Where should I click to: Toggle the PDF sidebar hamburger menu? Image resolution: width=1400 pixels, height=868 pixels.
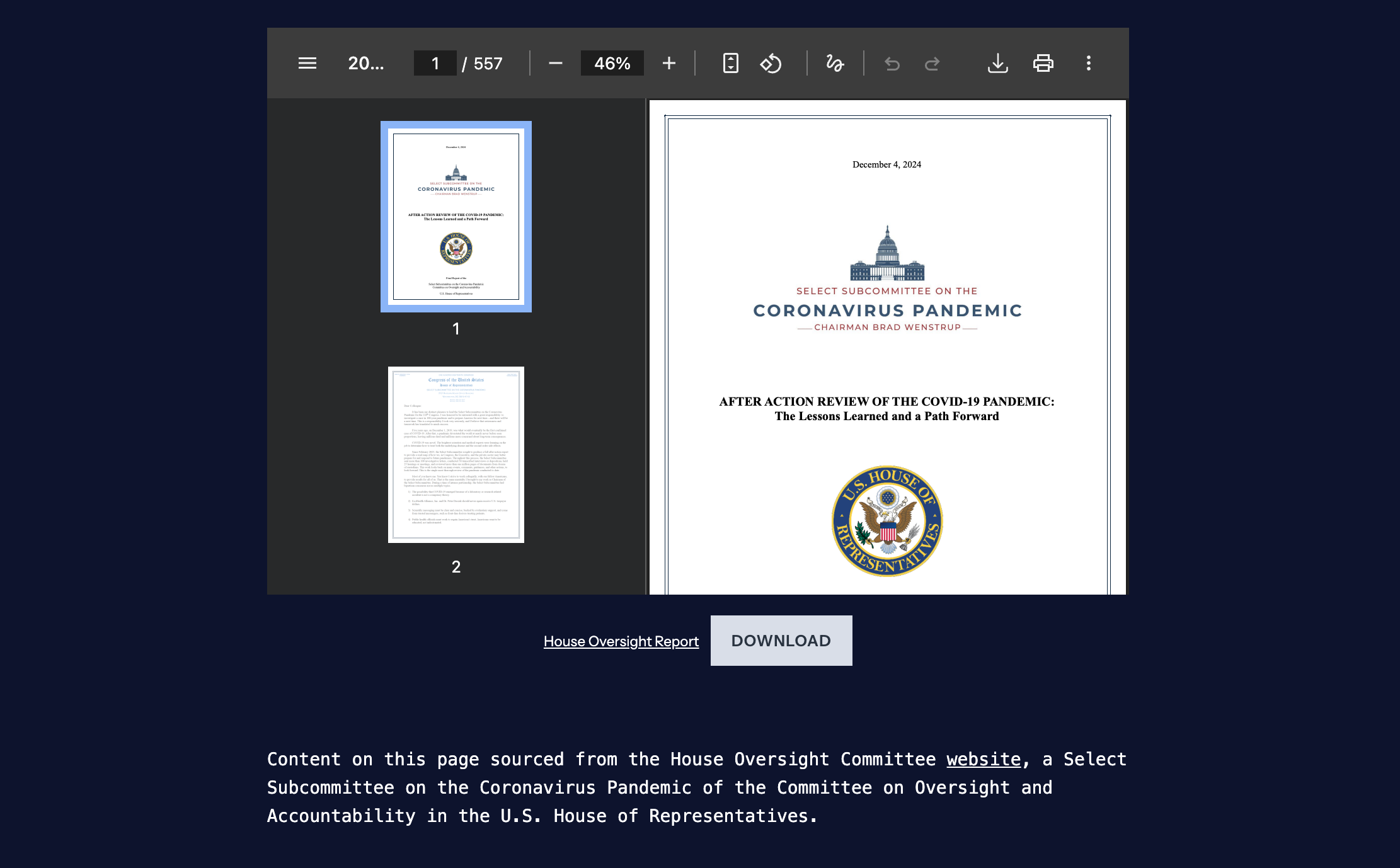coord(307,63)
